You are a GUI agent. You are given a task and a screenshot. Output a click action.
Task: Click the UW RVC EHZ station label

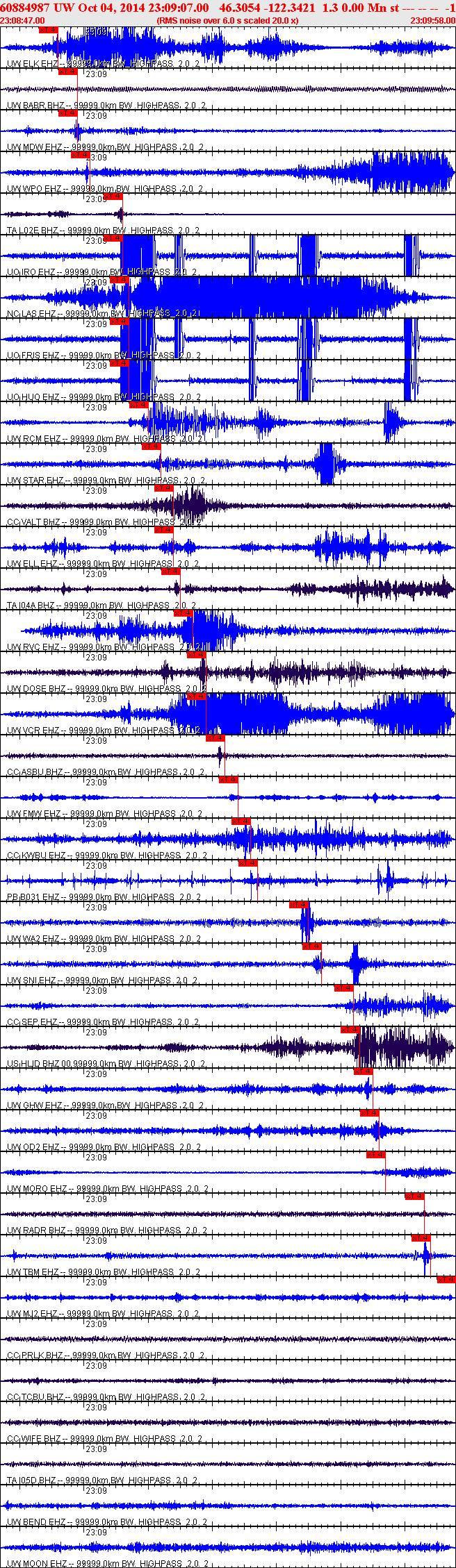point(105,647)
